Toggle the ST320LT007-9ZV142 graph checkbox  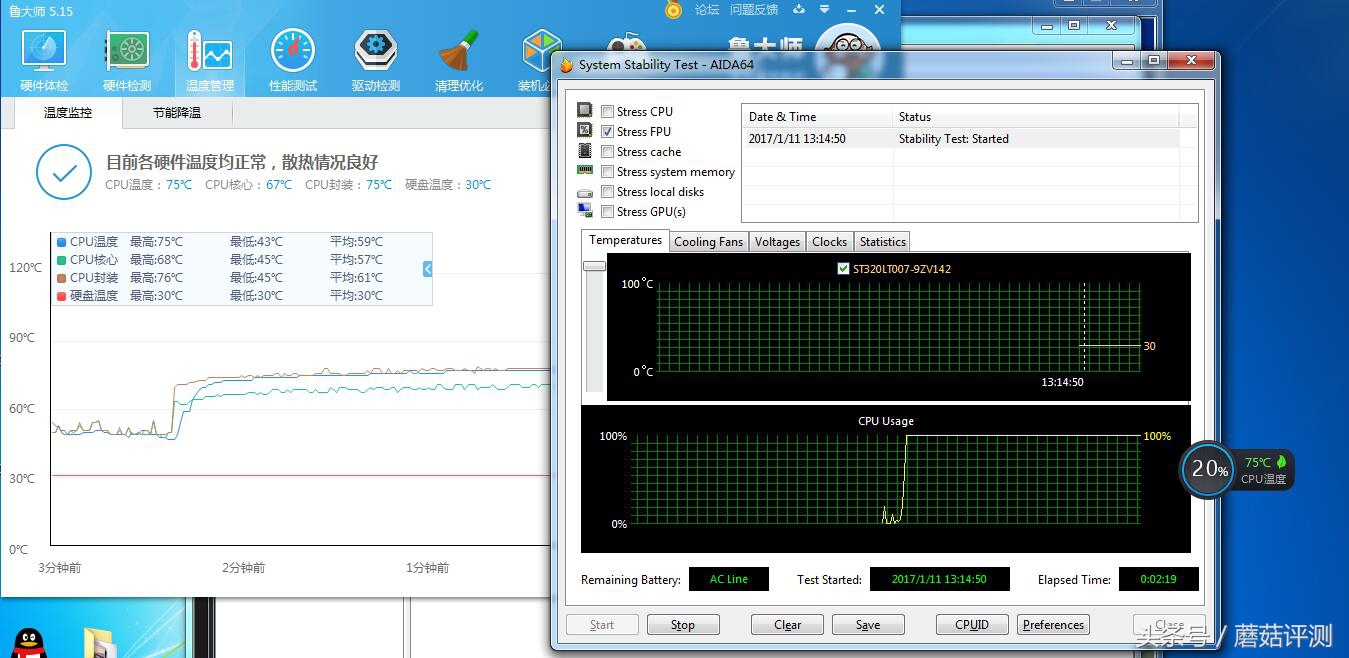tap(842, 269)
